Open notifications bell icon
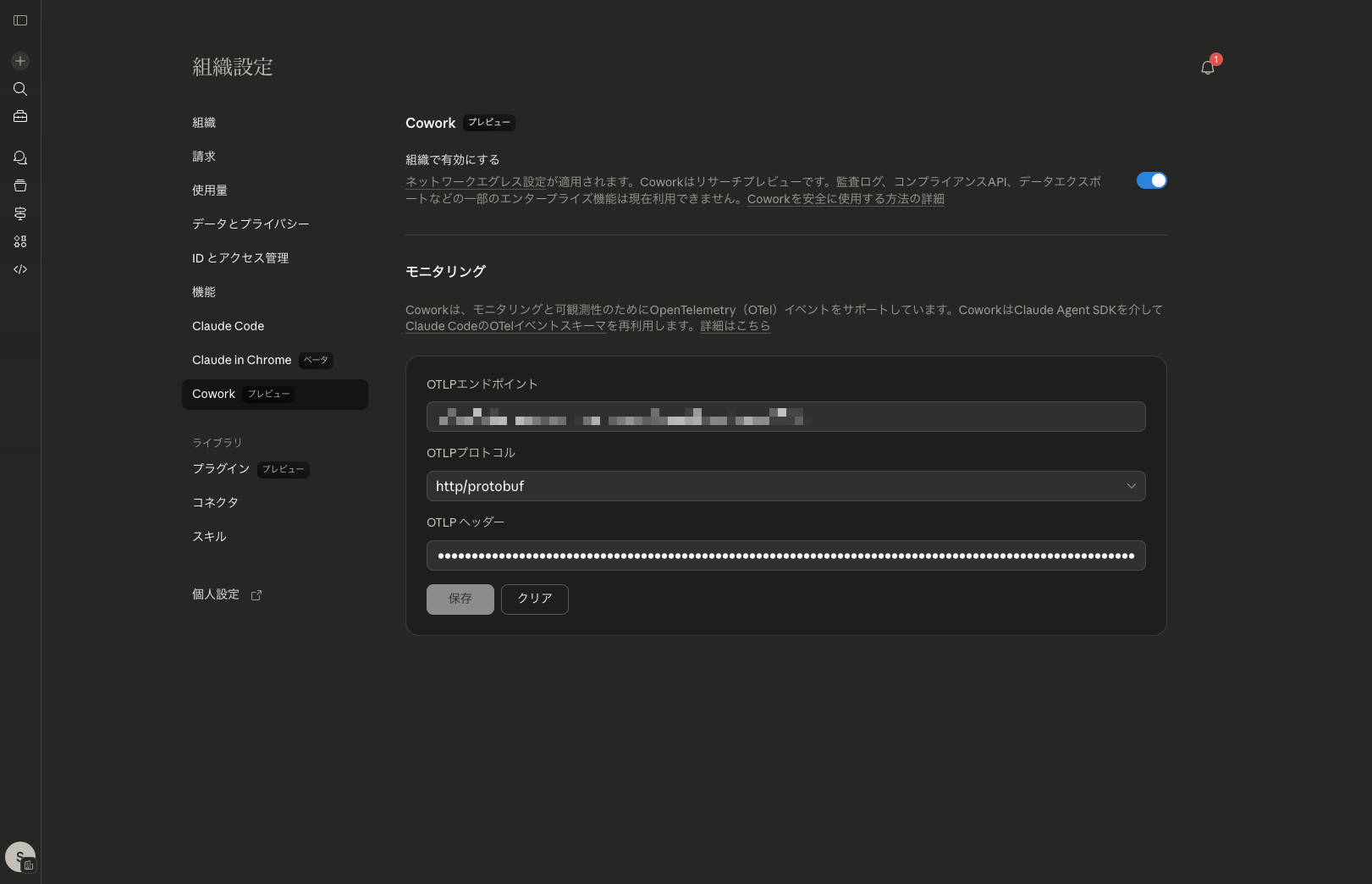 click(x=1208, y=68)
